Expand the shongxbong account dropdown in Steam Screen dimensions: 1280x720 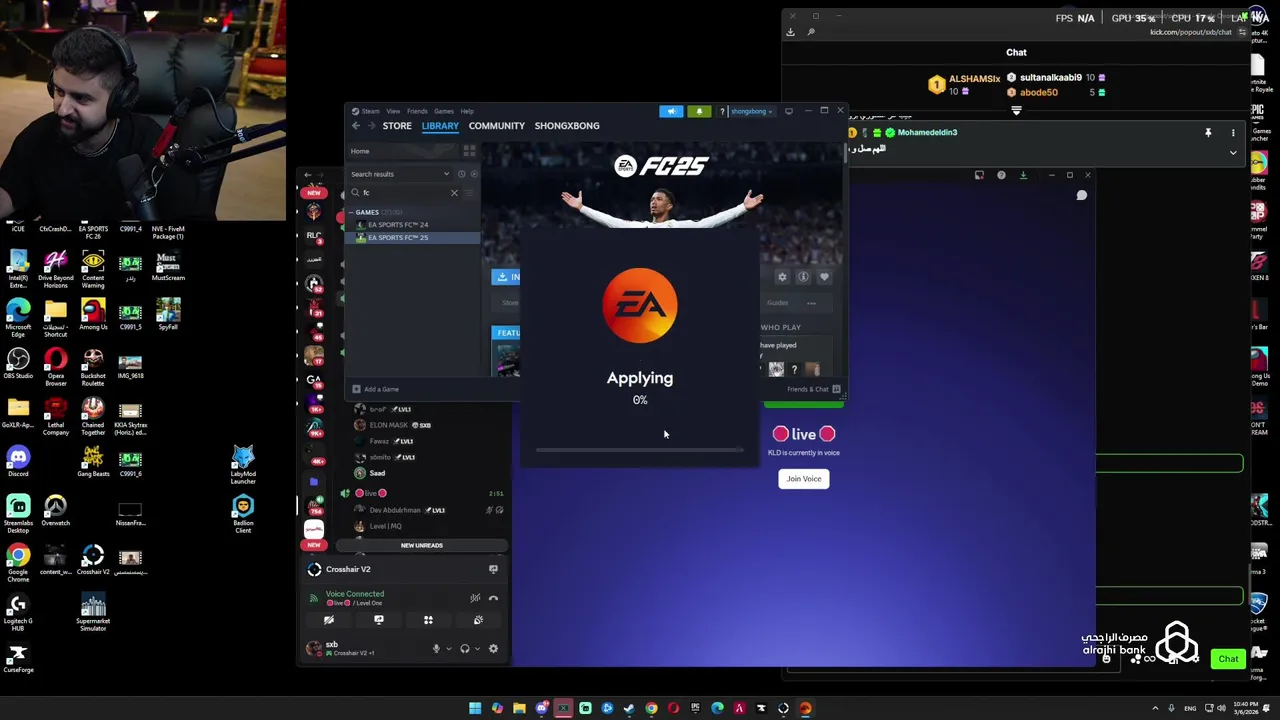(x=751, y=111)
